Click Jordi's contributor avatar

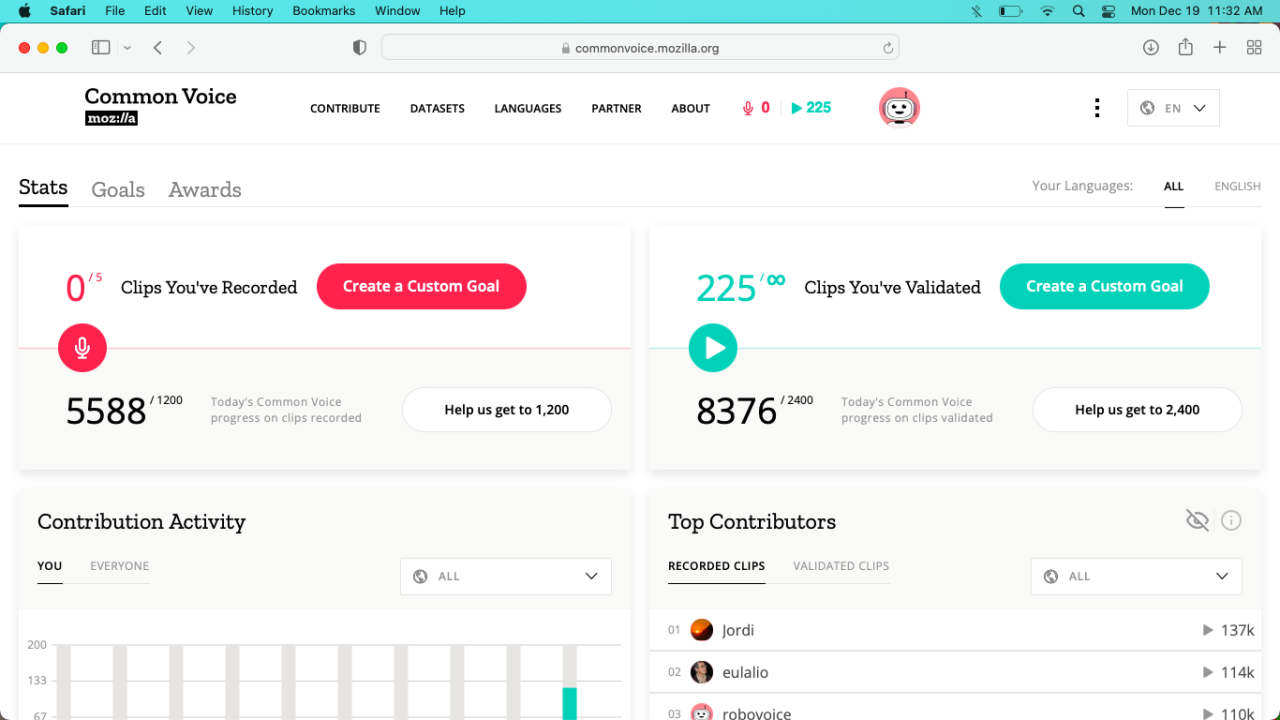pyautogui.click(x=702, y=630)
